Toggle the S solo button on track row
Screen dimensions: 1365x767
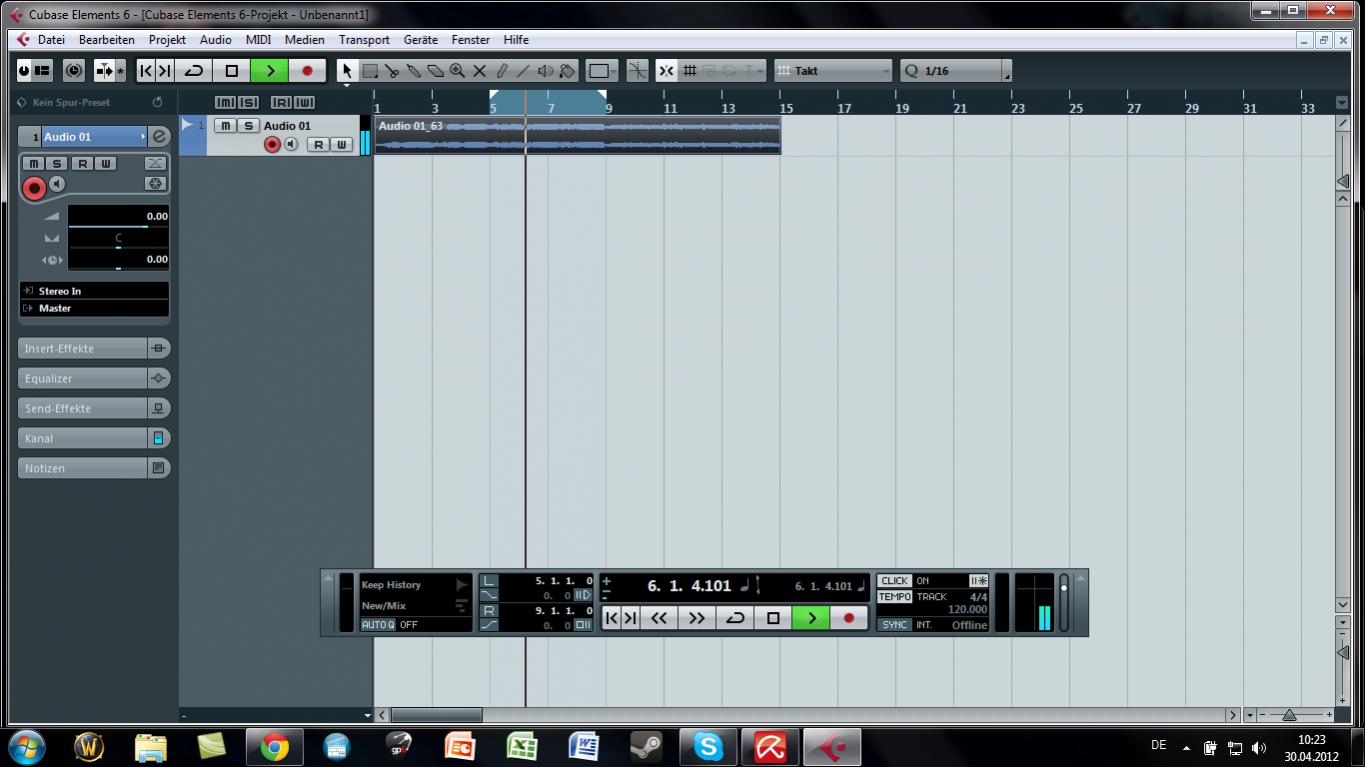[x=247, y=126]
